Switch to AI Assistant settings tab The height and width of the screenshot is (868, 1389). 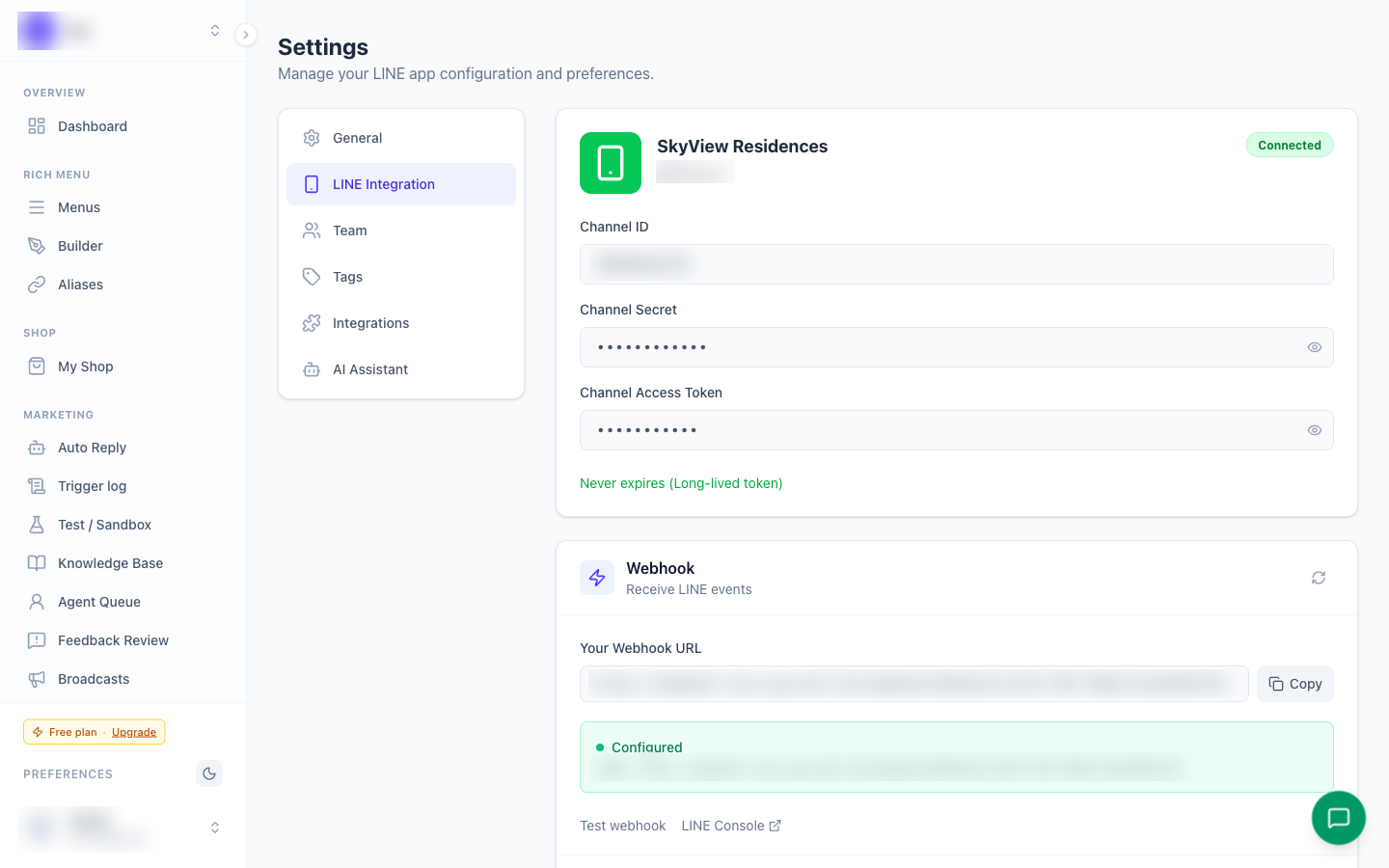point(401,369)
